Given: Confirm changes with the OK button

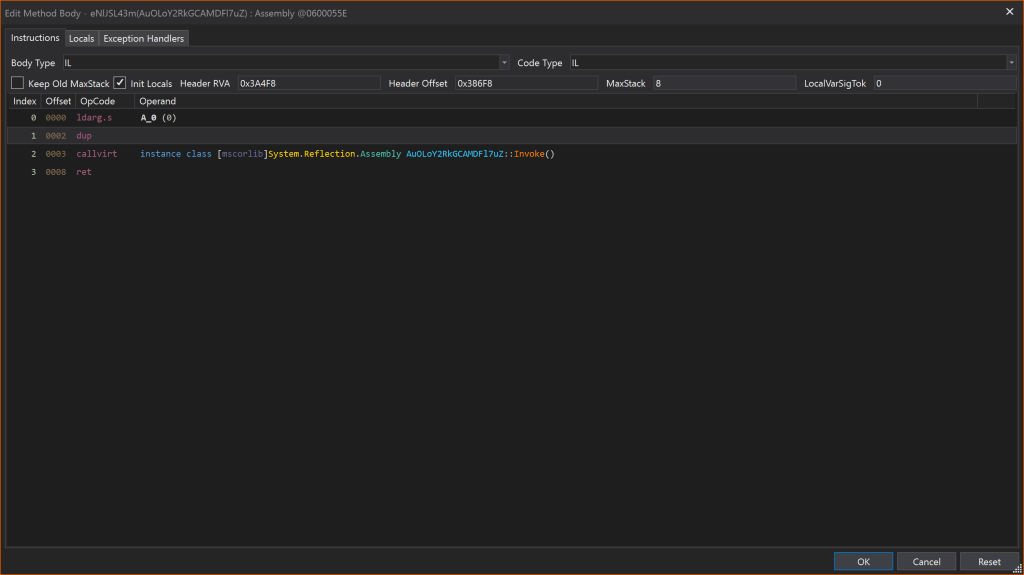Looking at the screenshot, I should [863, 562].
